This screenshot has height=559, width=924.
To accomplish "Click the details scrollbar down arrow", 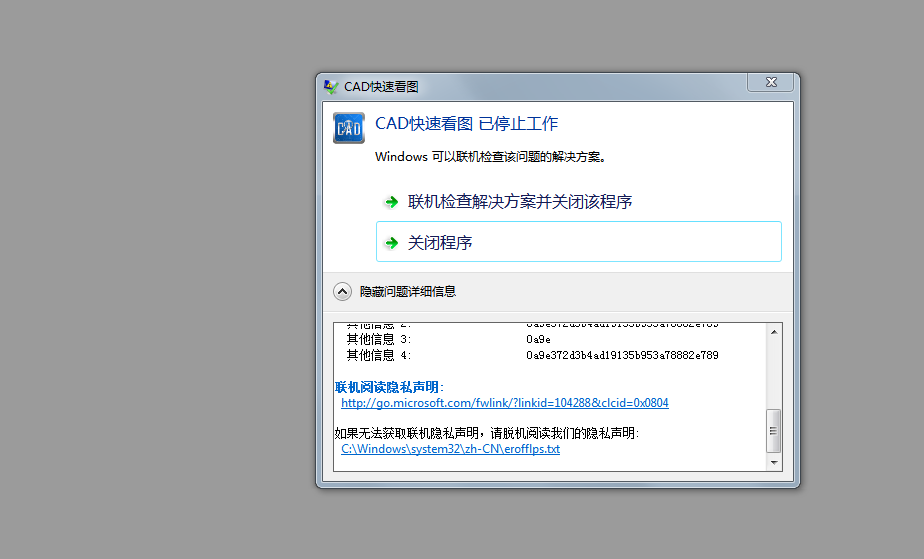I will point(774,462).
